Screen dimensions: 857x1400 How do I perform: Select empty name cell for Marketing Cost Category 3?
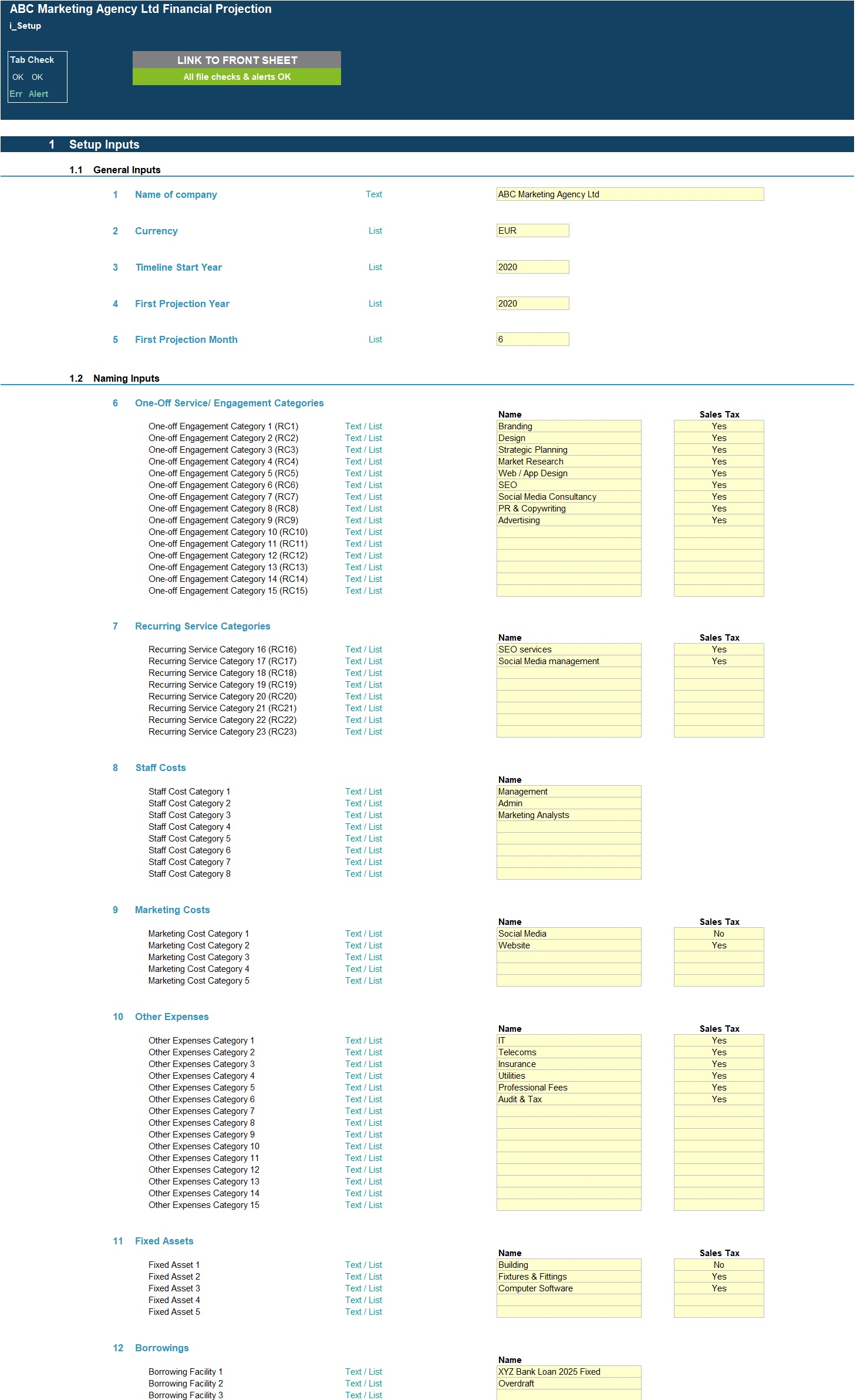(x=569, y=957)
